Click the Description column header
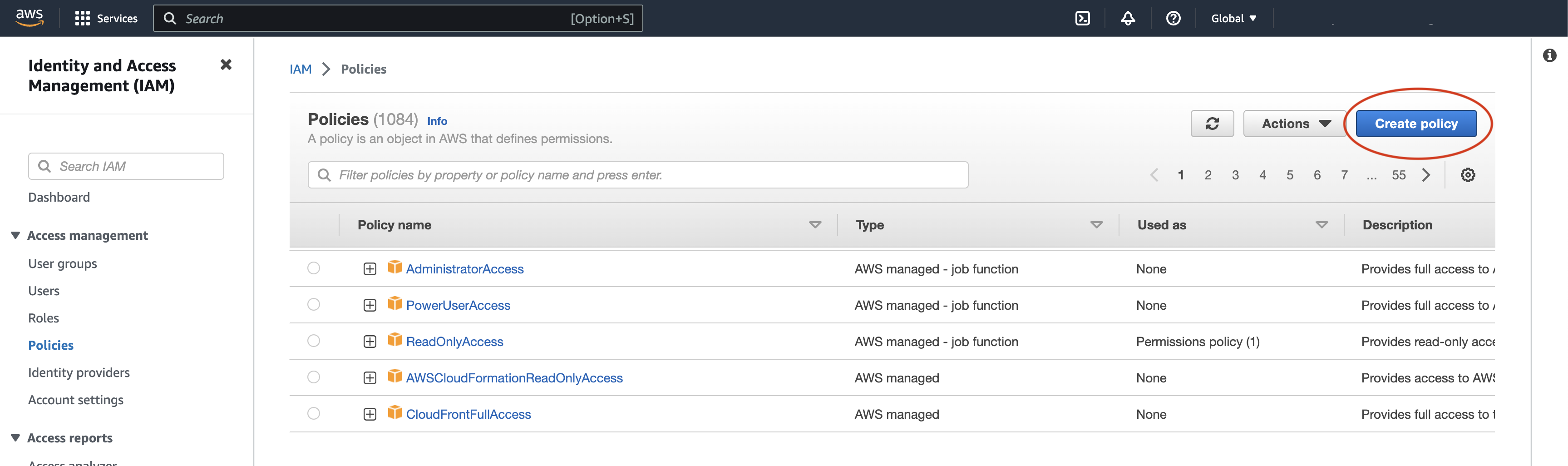Screen dimensions: 1568x466 pos(1397,225)
